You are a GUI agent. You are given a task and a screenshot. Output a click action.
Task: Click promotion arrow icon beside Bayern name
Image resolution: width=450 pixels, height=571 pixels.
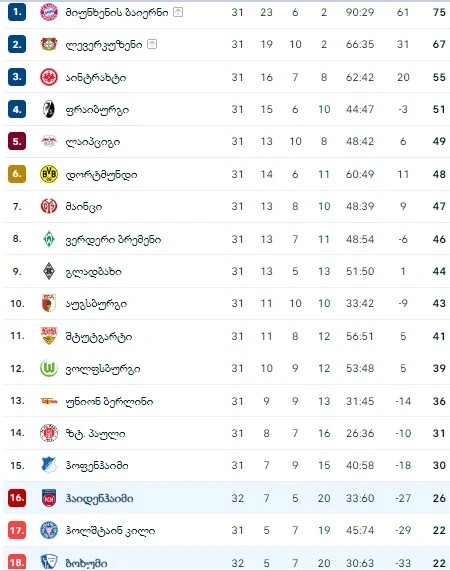[178, 12]
